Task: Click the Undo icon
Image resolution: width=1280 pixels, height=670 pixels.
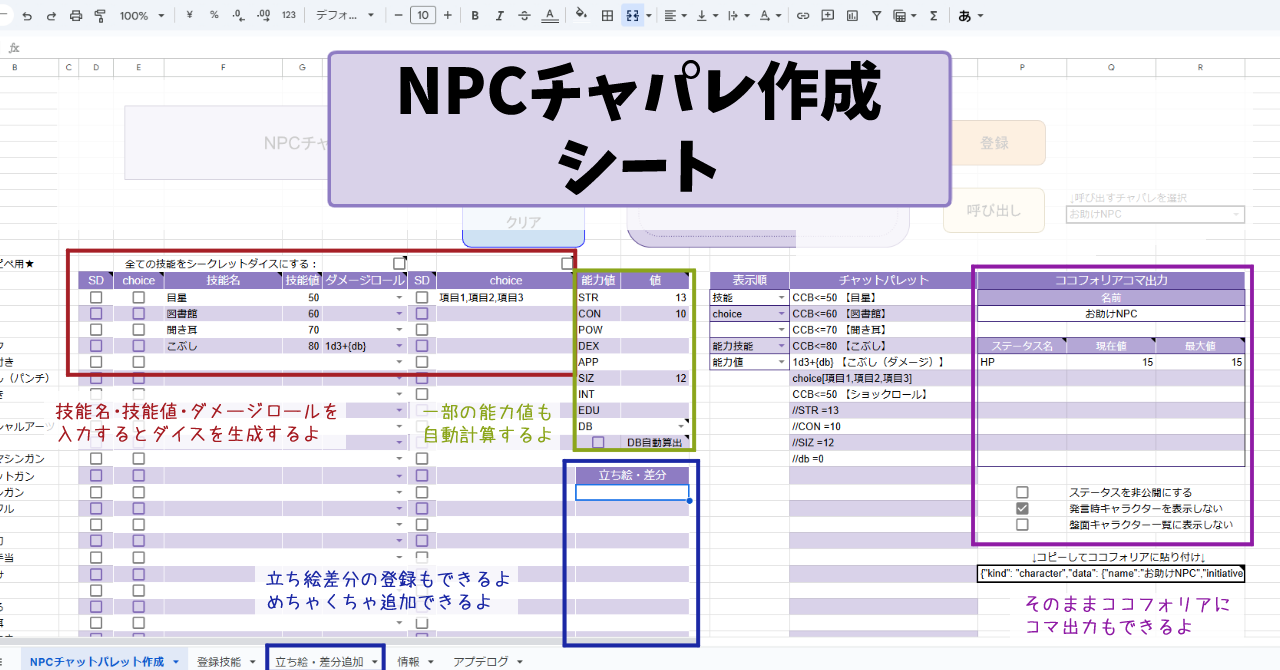Action: tap(28, 15)
